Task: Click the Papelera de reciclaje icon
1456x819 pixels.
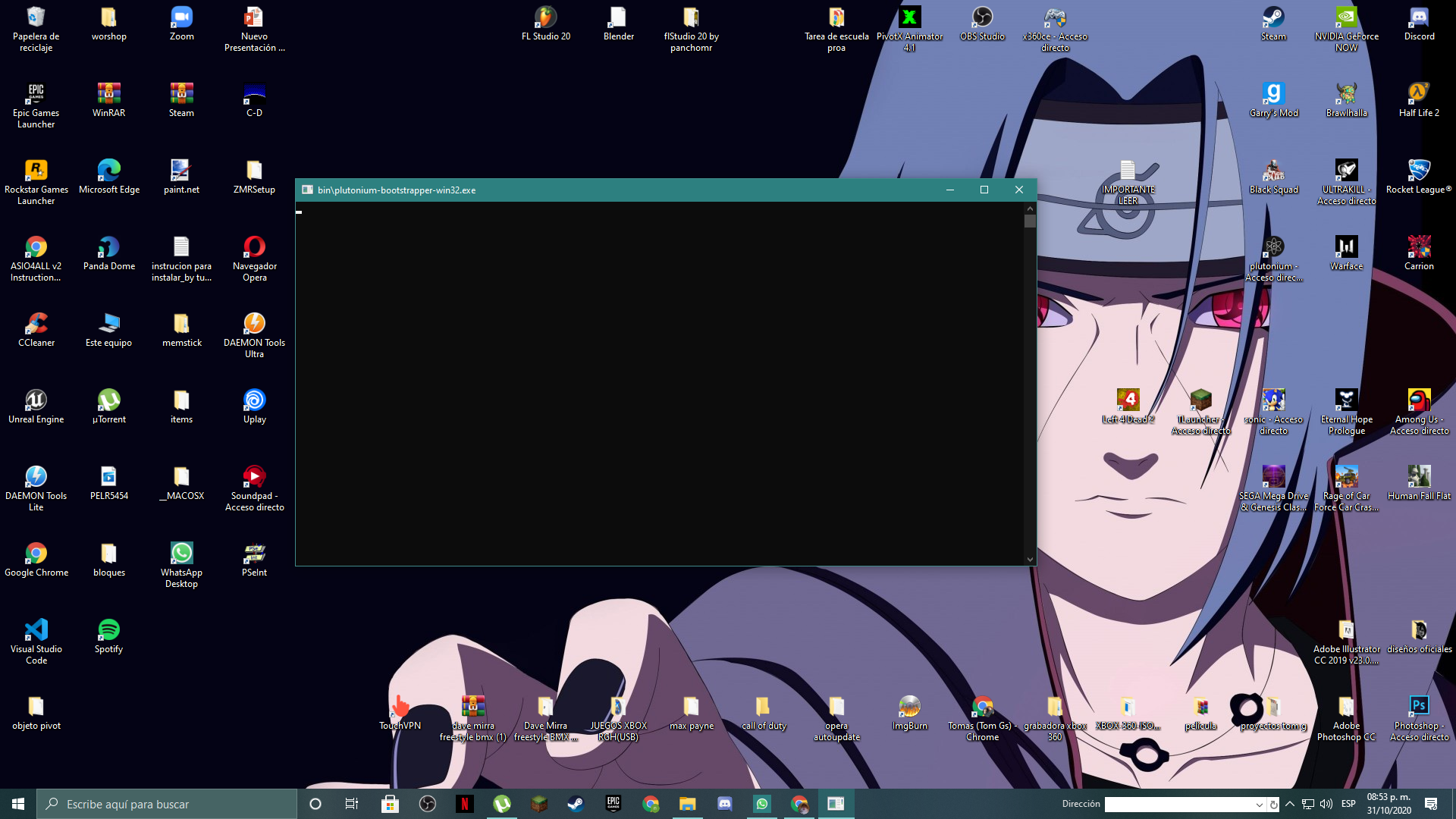Action: coord(36,28)
